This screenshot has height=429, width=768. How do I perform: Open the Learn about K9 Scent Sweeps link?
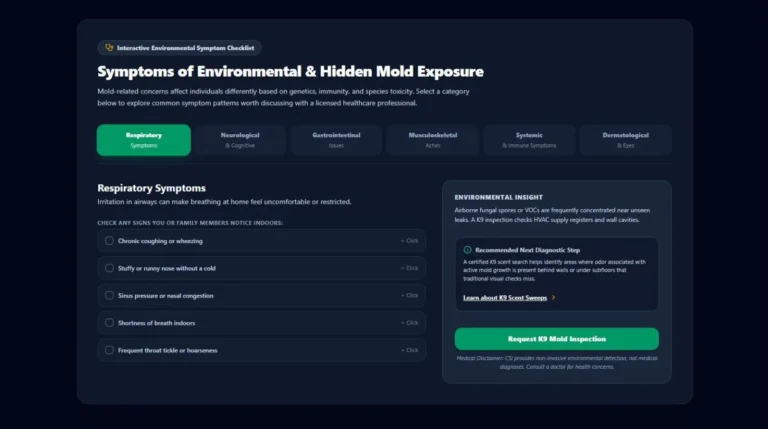[505, 297]
